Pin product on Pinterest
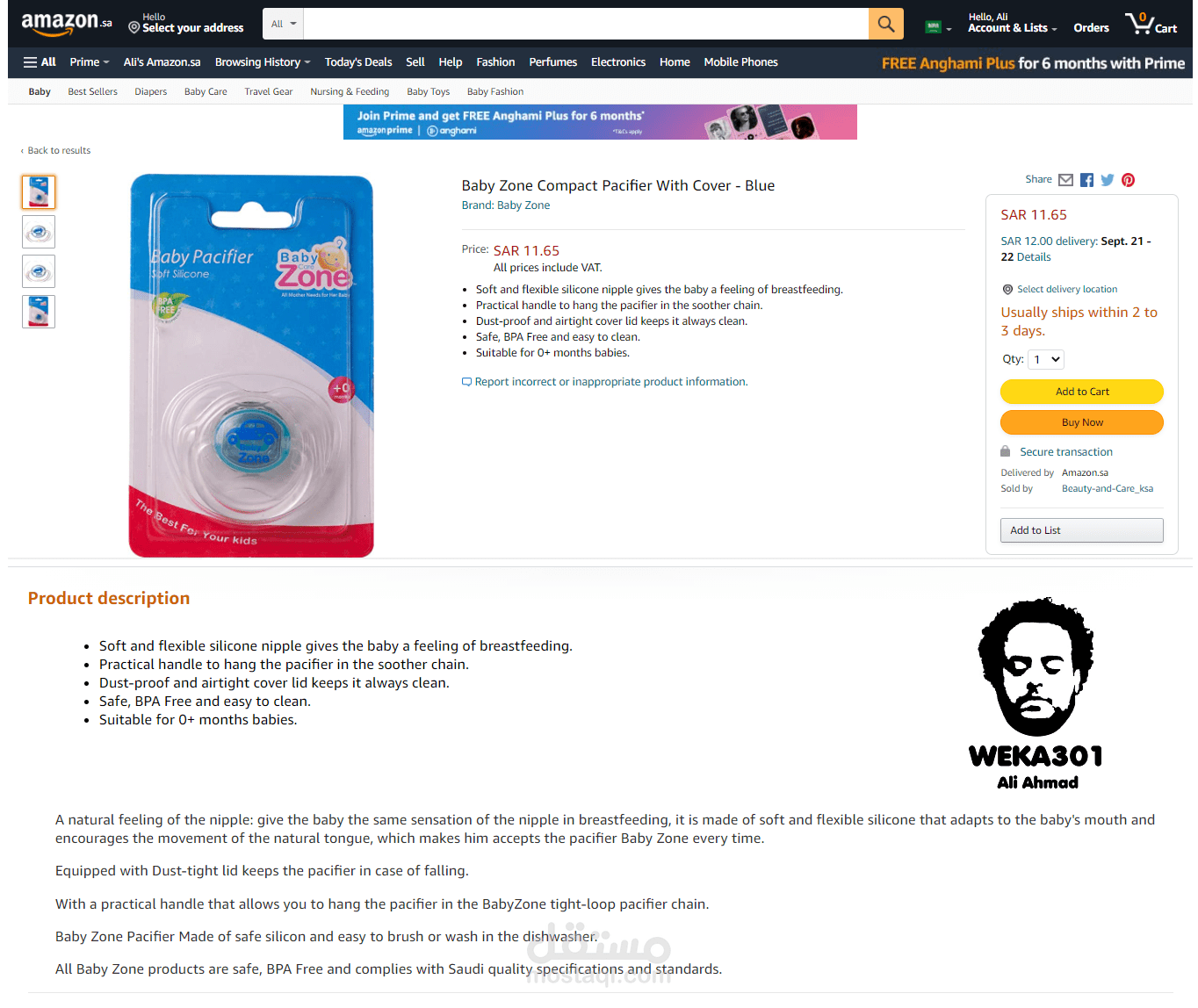Viewport: 1198px width, 1008px height. pyautogui.click(x=1129, y=180)
